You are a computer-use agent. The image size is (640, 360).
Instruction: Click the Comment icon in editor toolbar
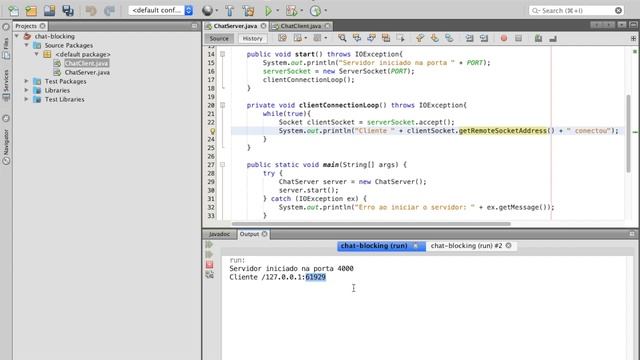(538, 38)
